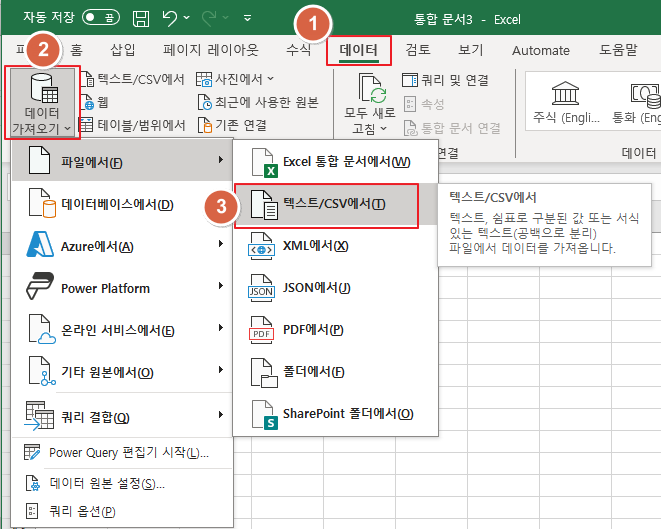Open the 온라인 서비스에서(E) submenu

[x=122, y=330]
